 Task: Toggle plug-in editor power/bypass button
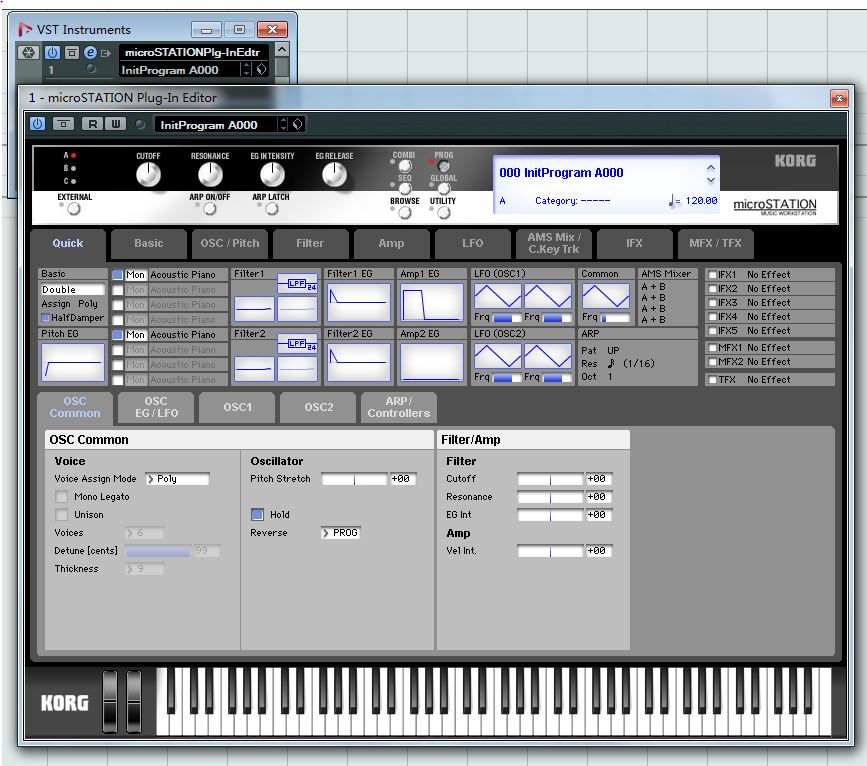[38, 124]
